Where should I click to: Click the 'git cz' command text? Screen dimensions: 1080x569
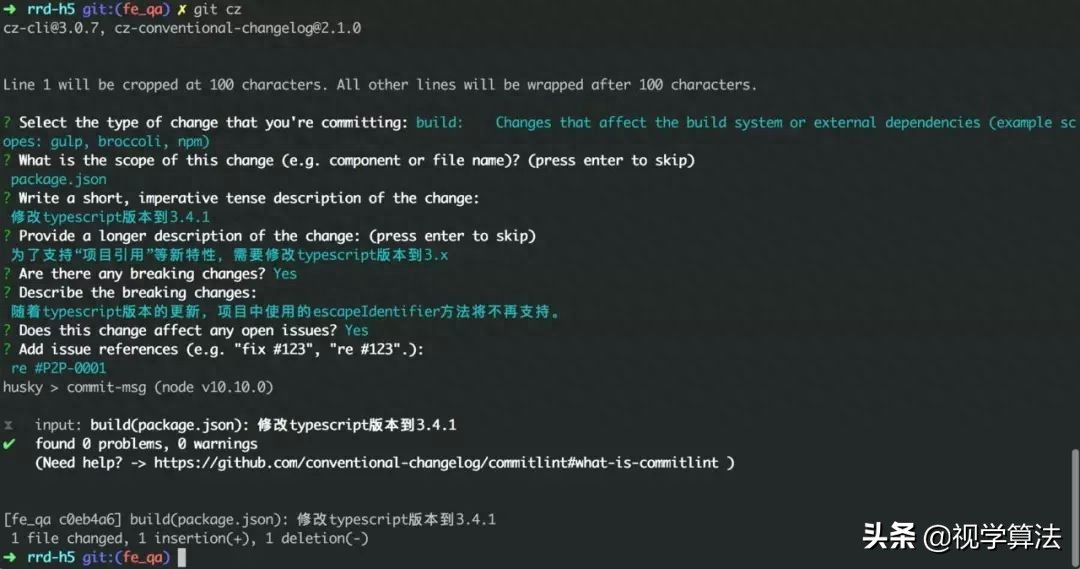(x=217, y=10)
